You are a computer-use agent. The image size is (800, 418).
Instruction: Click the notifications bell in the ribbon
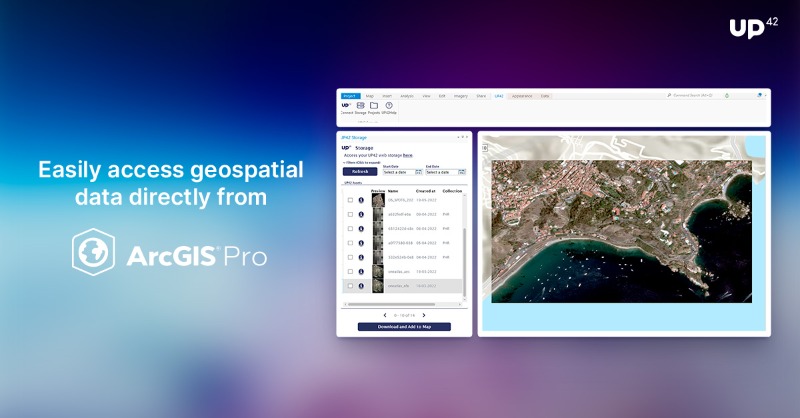[x=727, y=95]
